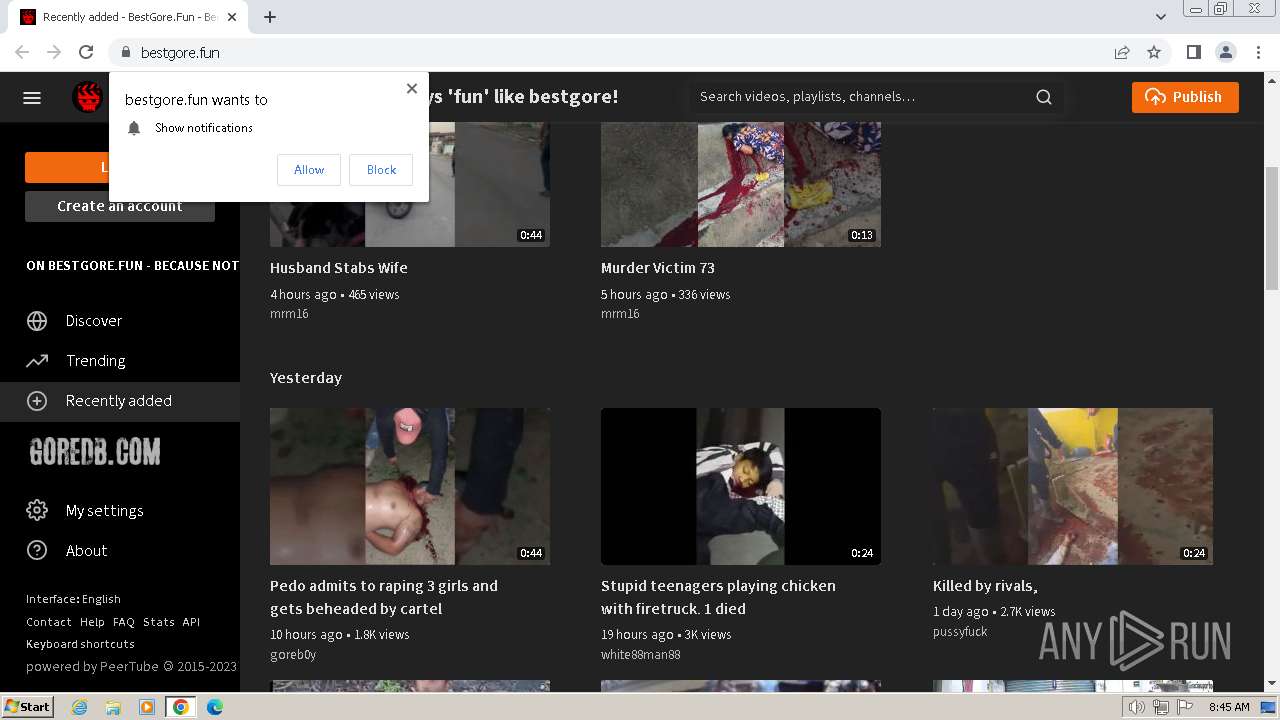Screen dimensions: 1280x720
Task: Click the orange Publish button
Action: 1185,97
